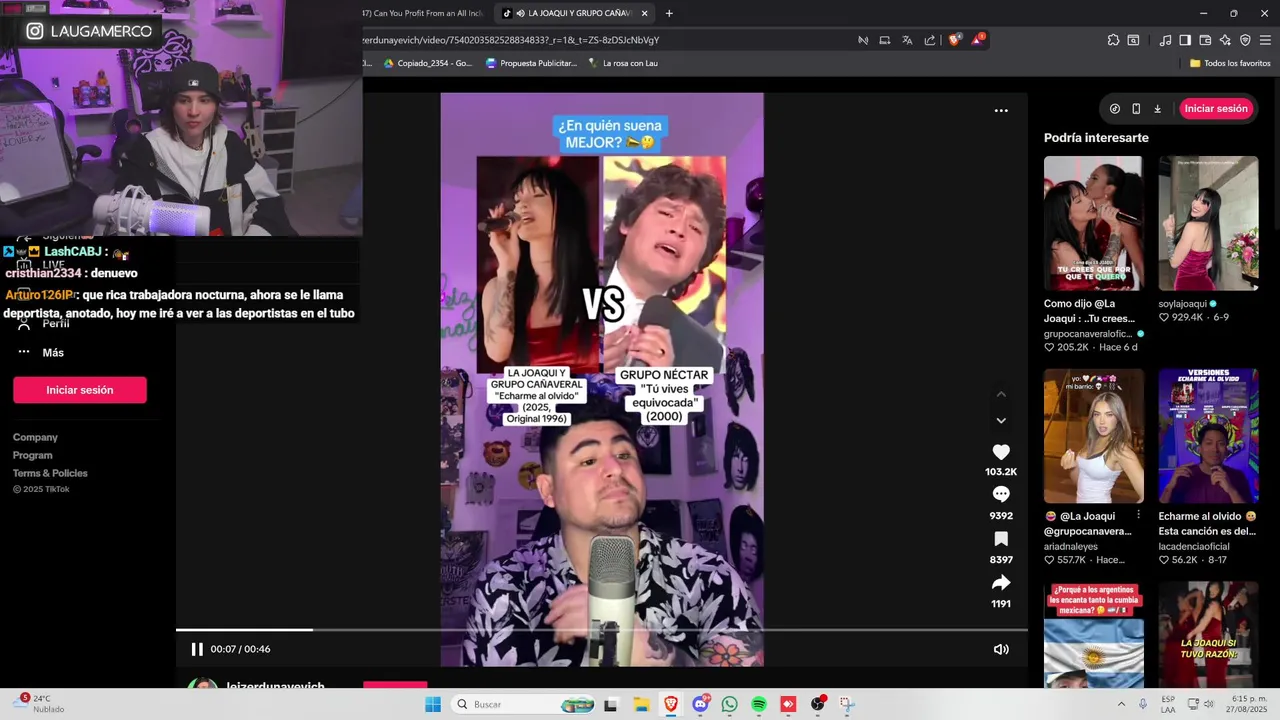Open the Brave Rewards triangle icon

(x=979, y=40)
